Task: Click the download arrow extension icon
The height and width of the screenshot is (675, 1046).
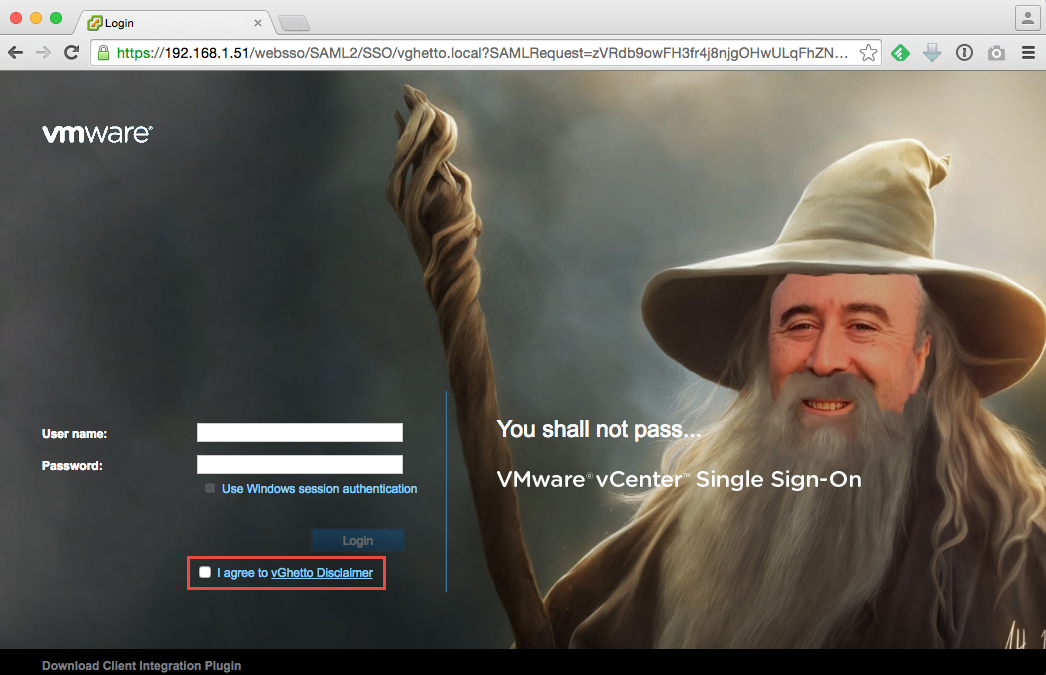Action: coord(932,53)
